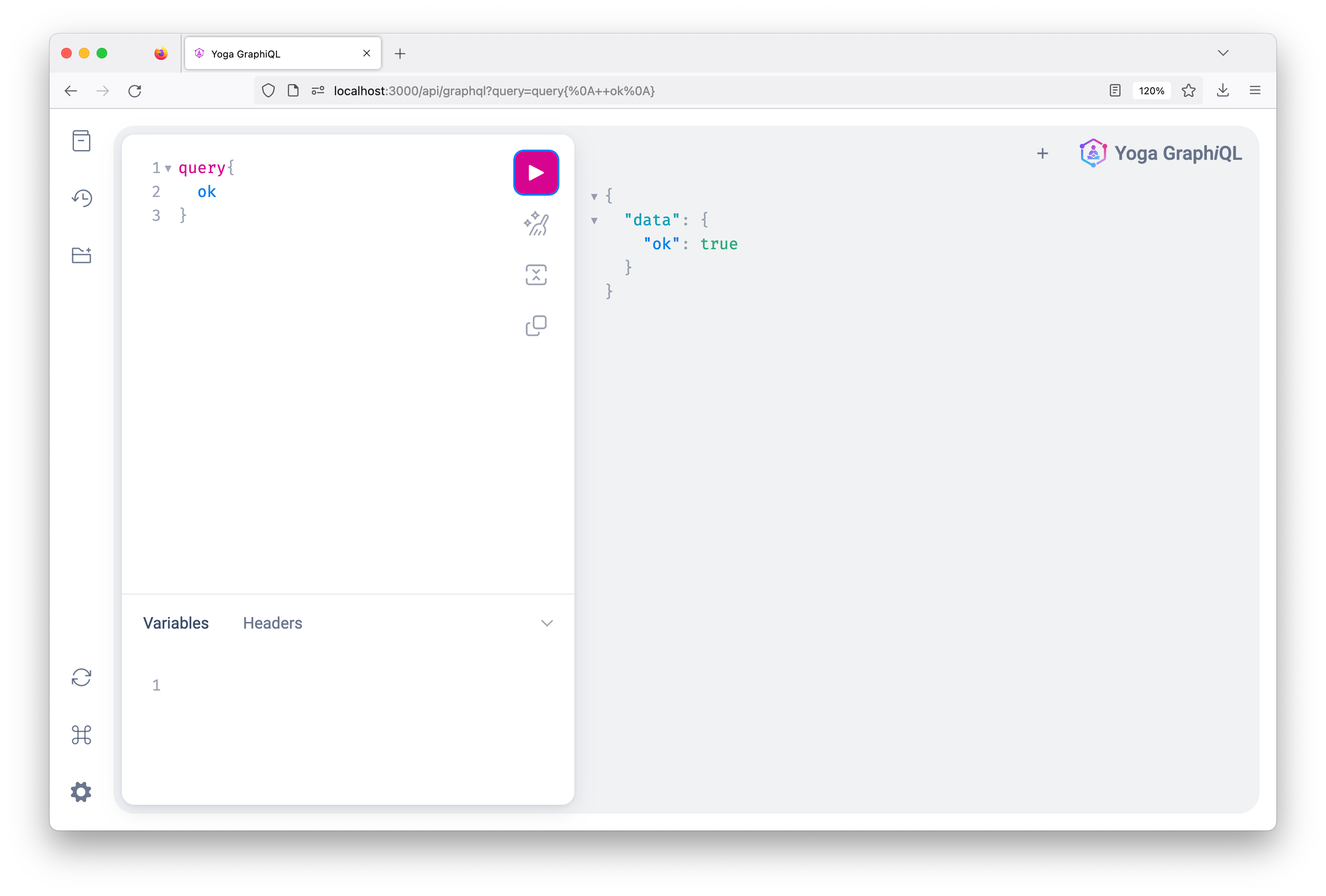Collapse the query block at line 1

(x=168, y=168)
